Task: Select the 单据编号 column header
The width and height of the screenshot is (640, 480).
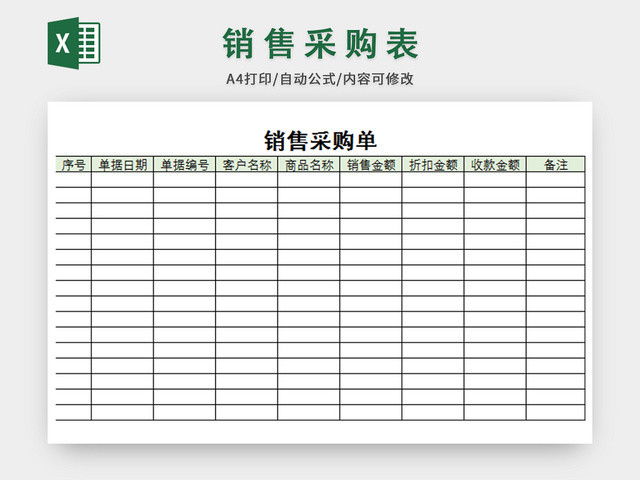Action: (184, 164)
